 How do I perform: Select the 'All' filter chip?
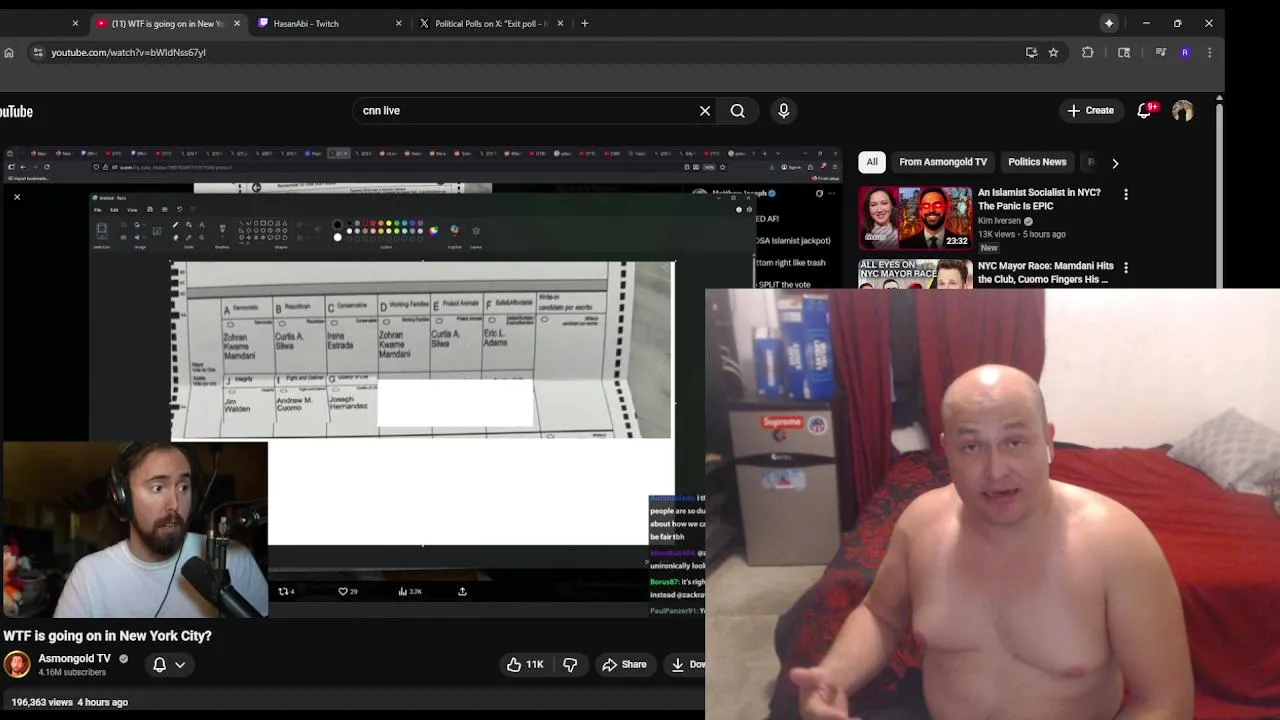pyautogui.click(x=872, y=162)
